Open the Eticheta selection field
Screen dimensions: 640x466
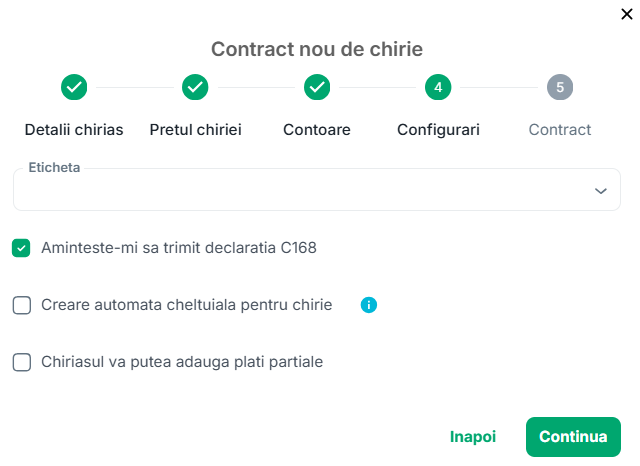click(317, 190)
